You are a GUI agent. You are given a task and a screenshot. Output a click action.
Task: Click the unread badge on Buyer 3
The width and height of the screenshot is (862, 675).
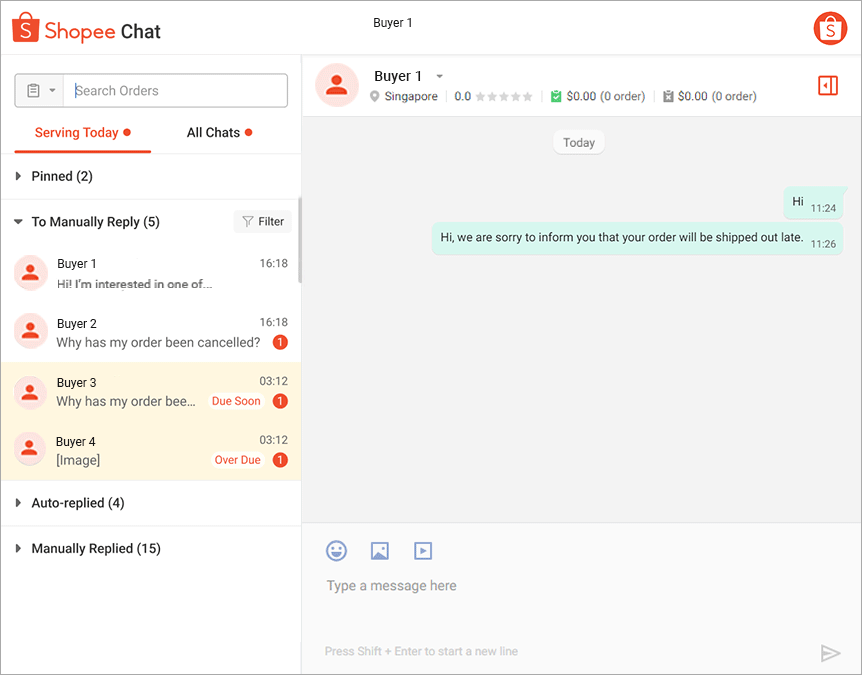click(x=280, y=401)
